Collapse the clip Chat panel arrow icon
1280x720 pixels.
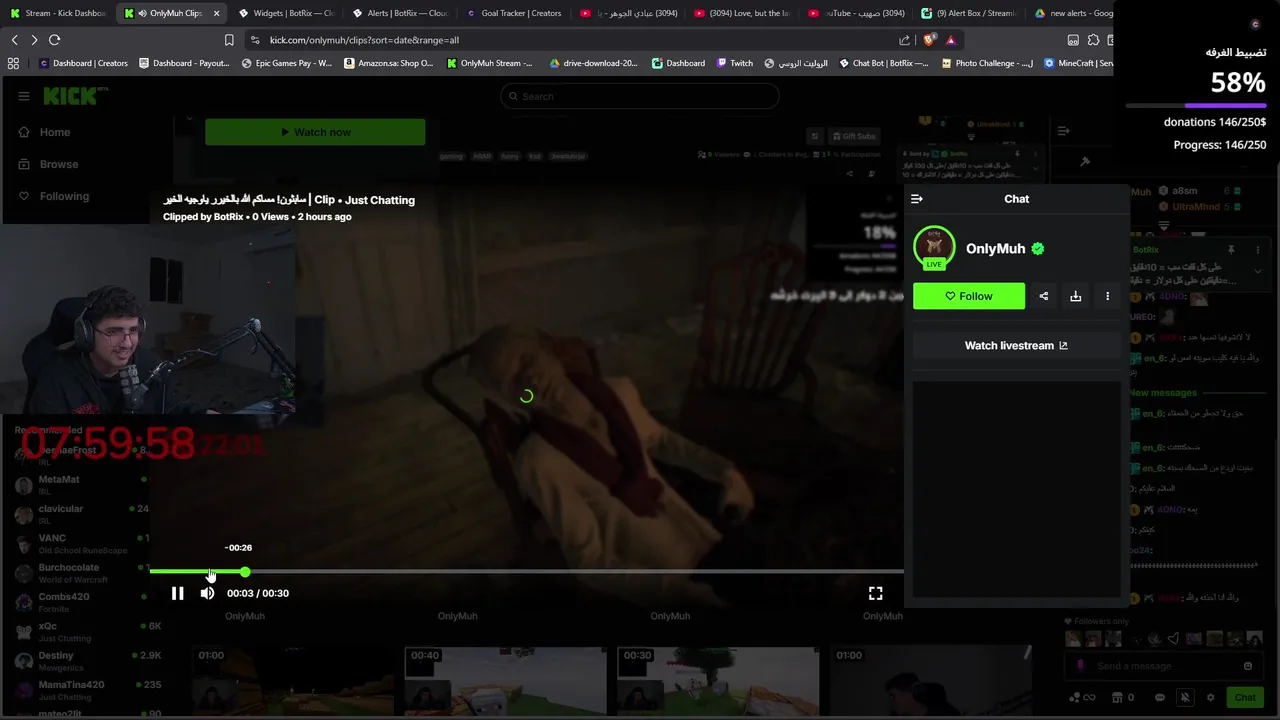tap(917, 199)
